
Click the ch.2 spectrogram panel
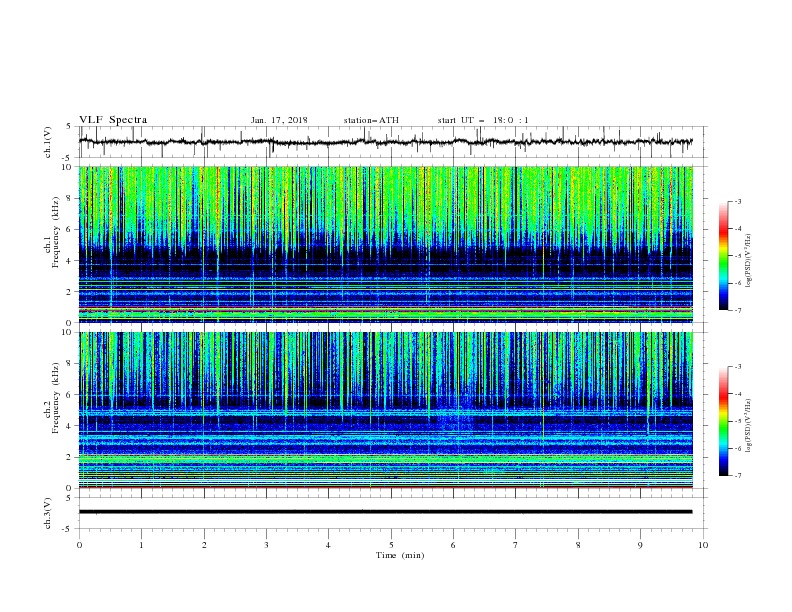tap(386, 410)
